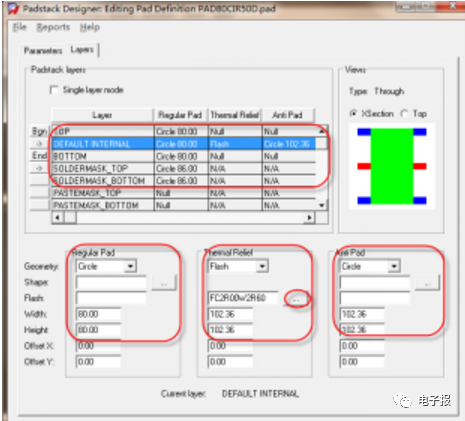Image resolution: width=465 pixels, height=421 pixels.
Task: Select the Top view radio button
Action: [x=404, y=114]
